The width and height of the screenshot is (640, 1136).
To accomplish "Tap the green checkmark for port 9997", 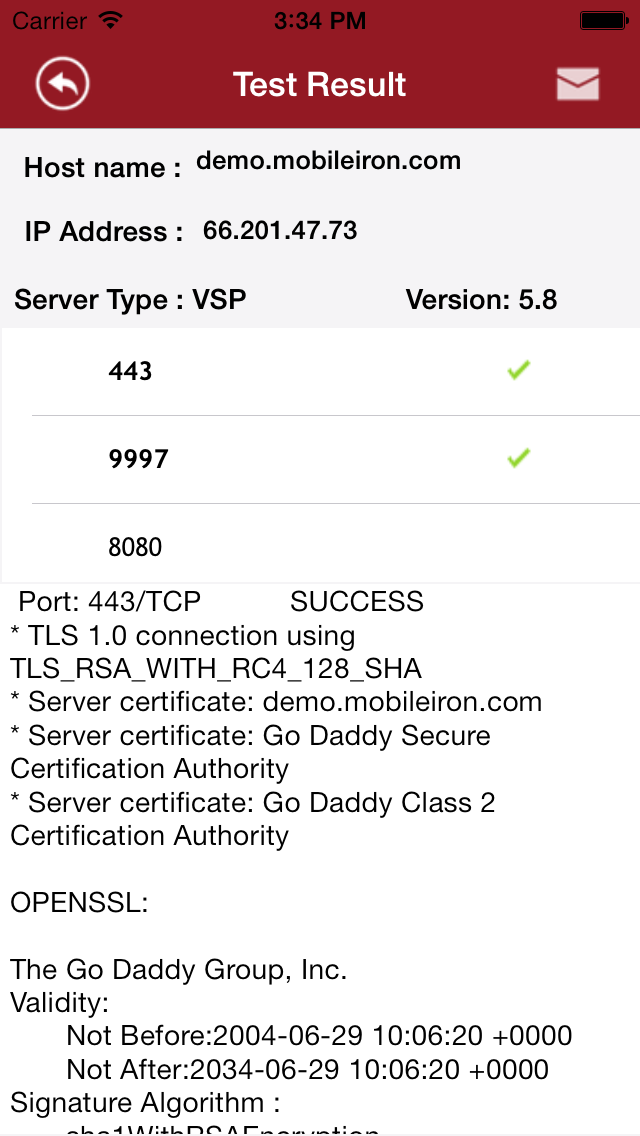I will tap(518, 459).
